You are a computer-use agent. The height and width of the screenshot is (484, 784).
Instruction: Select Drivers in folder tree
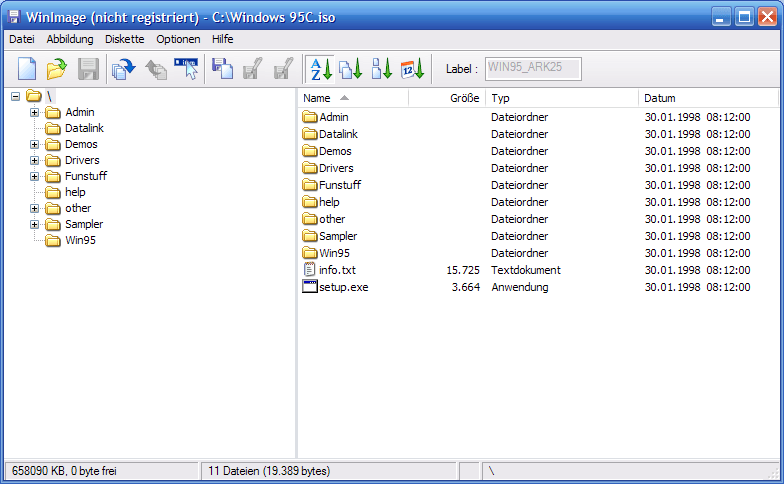point(82,160)
